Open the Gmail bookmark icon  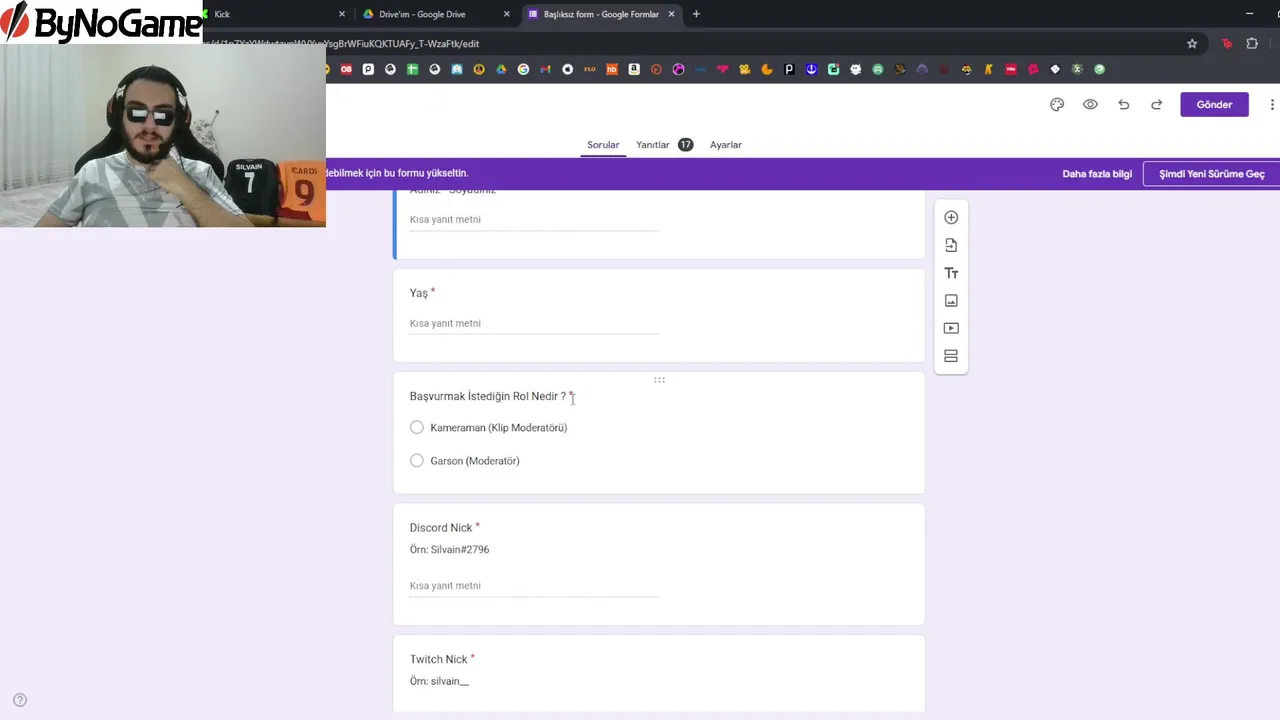pos(545,69)
